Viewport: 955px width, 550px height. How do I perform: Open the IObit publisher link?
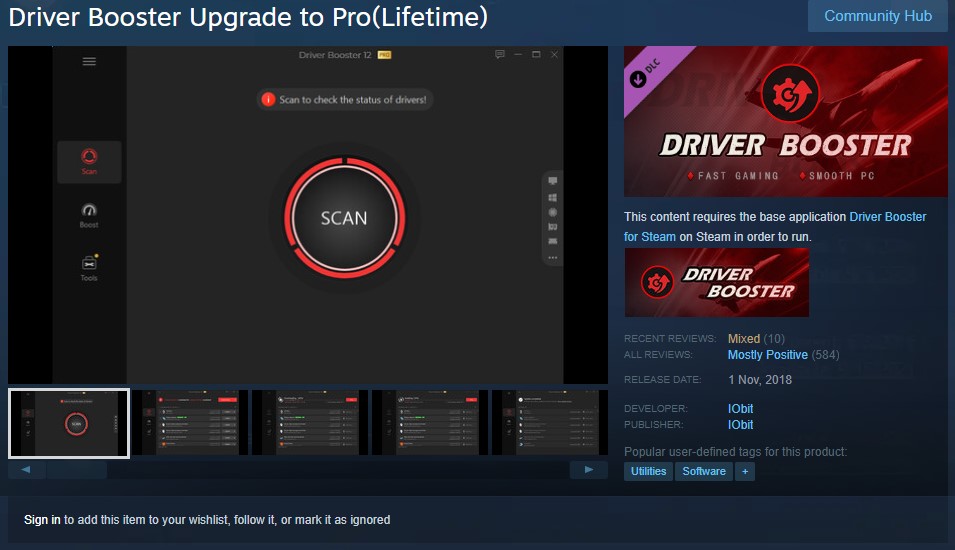coord(740,425)
